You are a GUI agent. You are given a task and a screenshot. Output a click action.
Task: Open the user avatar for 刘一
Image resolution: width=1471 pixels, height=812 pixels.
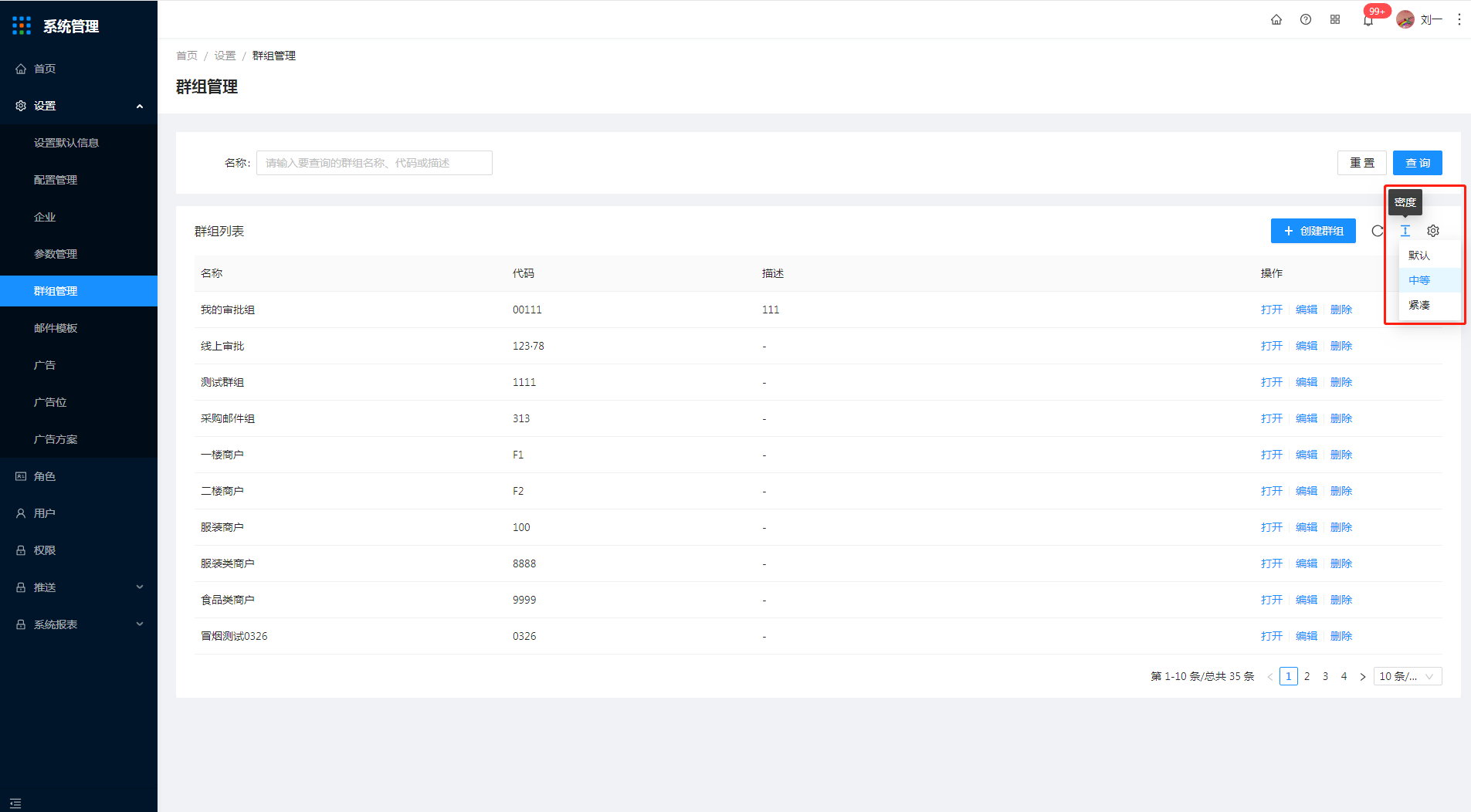click(1405, 19)
